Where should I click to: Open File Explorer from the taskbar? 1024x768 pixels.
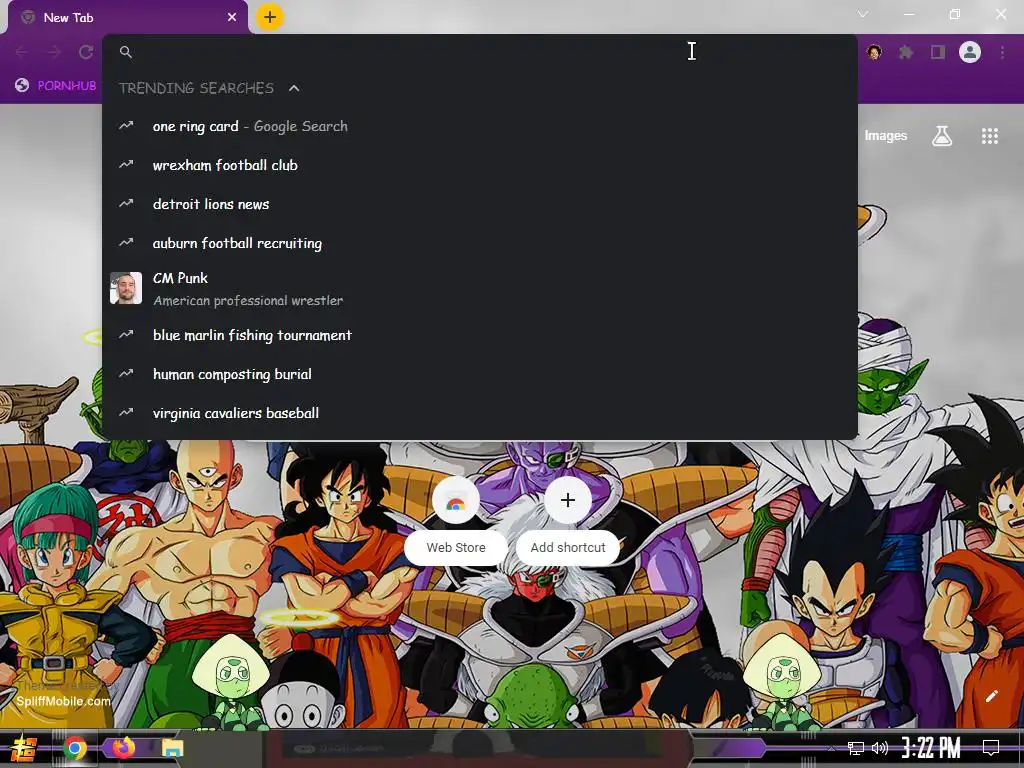172,748
